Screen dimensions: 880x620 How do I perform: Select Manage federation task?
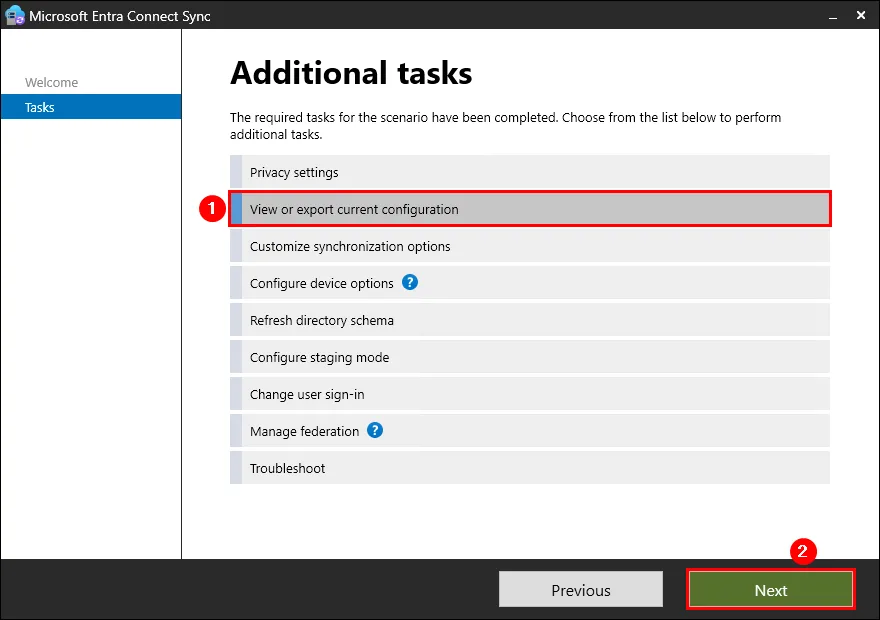[x=530, y=431]
